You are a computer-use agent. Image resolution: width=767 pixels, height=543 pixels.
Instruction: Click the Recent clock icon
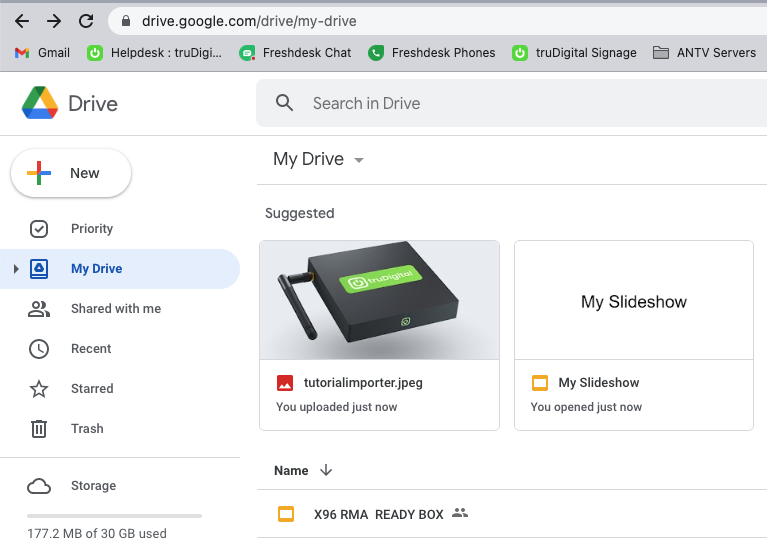tap(39, 349)
